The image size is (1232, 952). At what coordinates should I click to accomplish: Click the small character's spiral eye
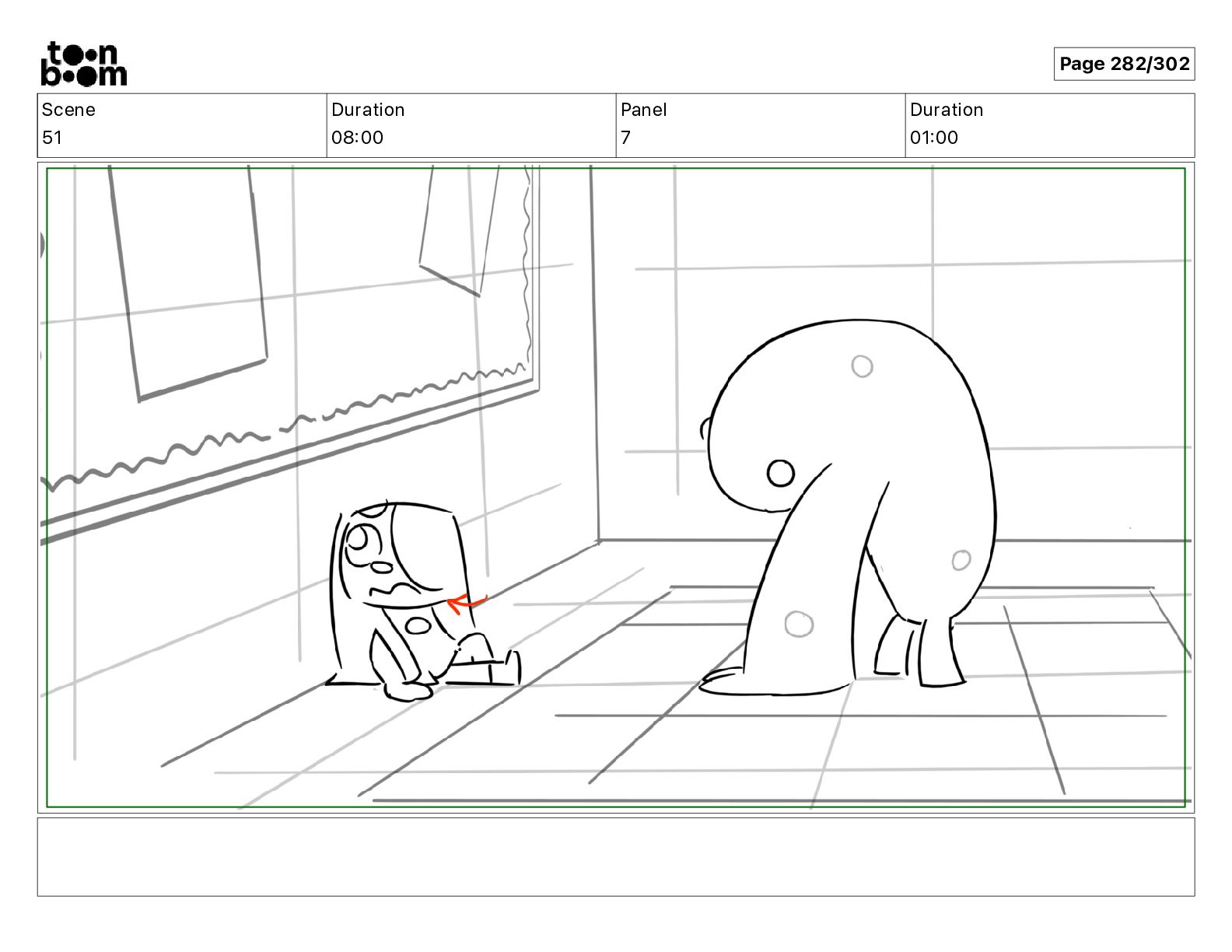363,541
